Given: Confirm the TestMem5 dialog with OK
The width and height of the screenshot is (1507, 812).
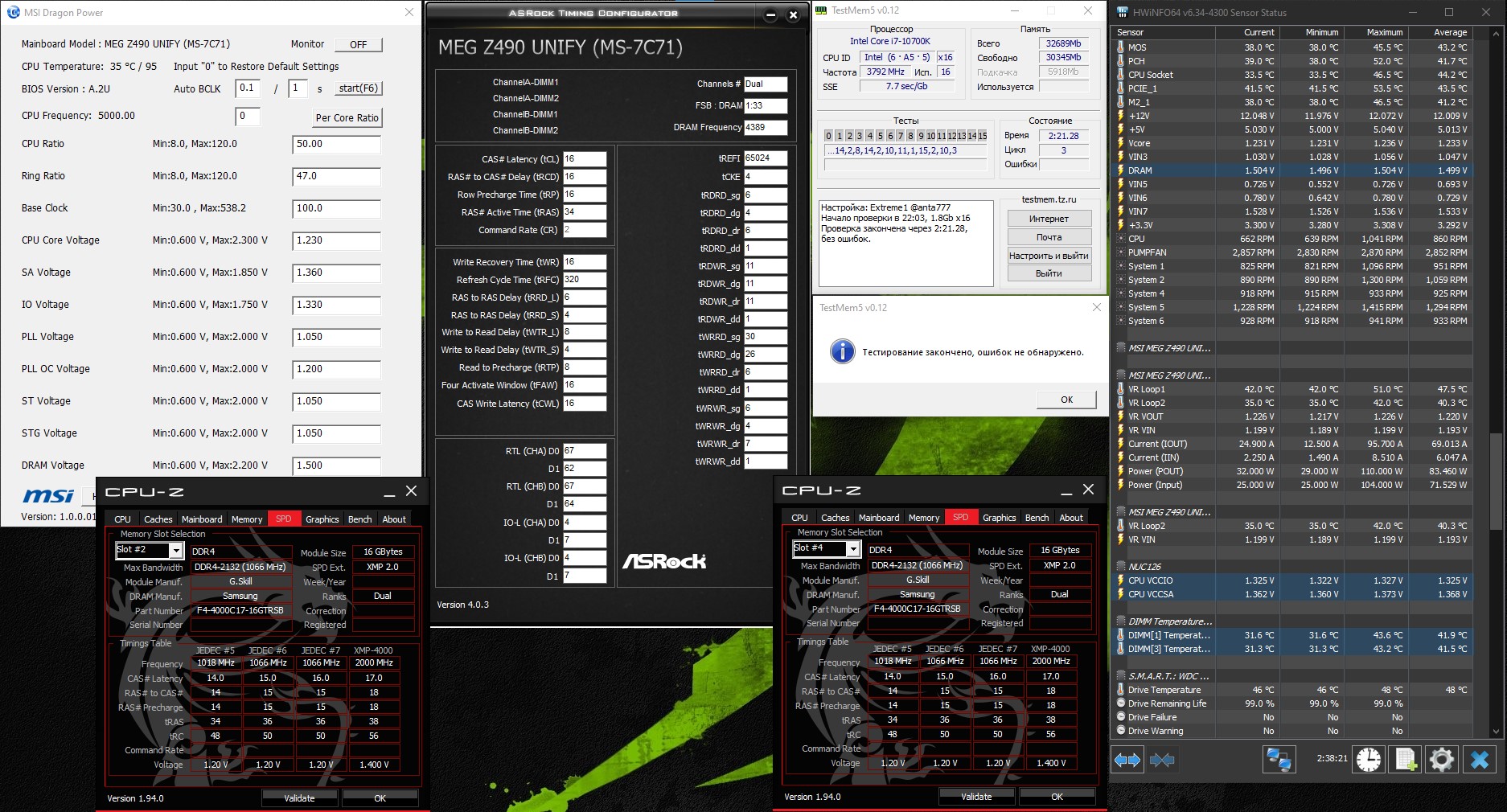Looking at the screenshot, I should [1066, 400].
